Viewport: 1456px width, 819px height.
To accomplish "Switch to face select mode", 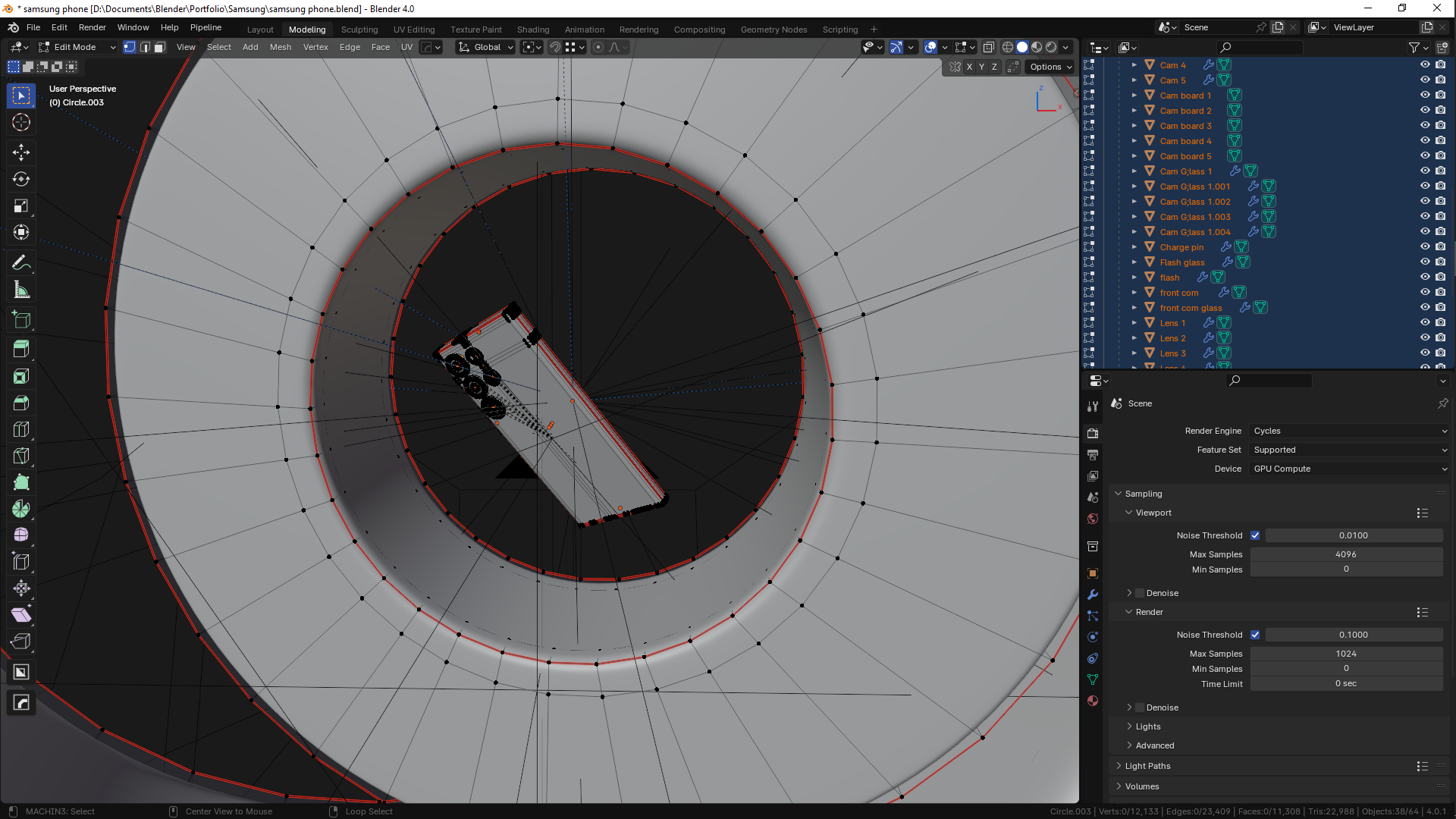I will [160, 47].
